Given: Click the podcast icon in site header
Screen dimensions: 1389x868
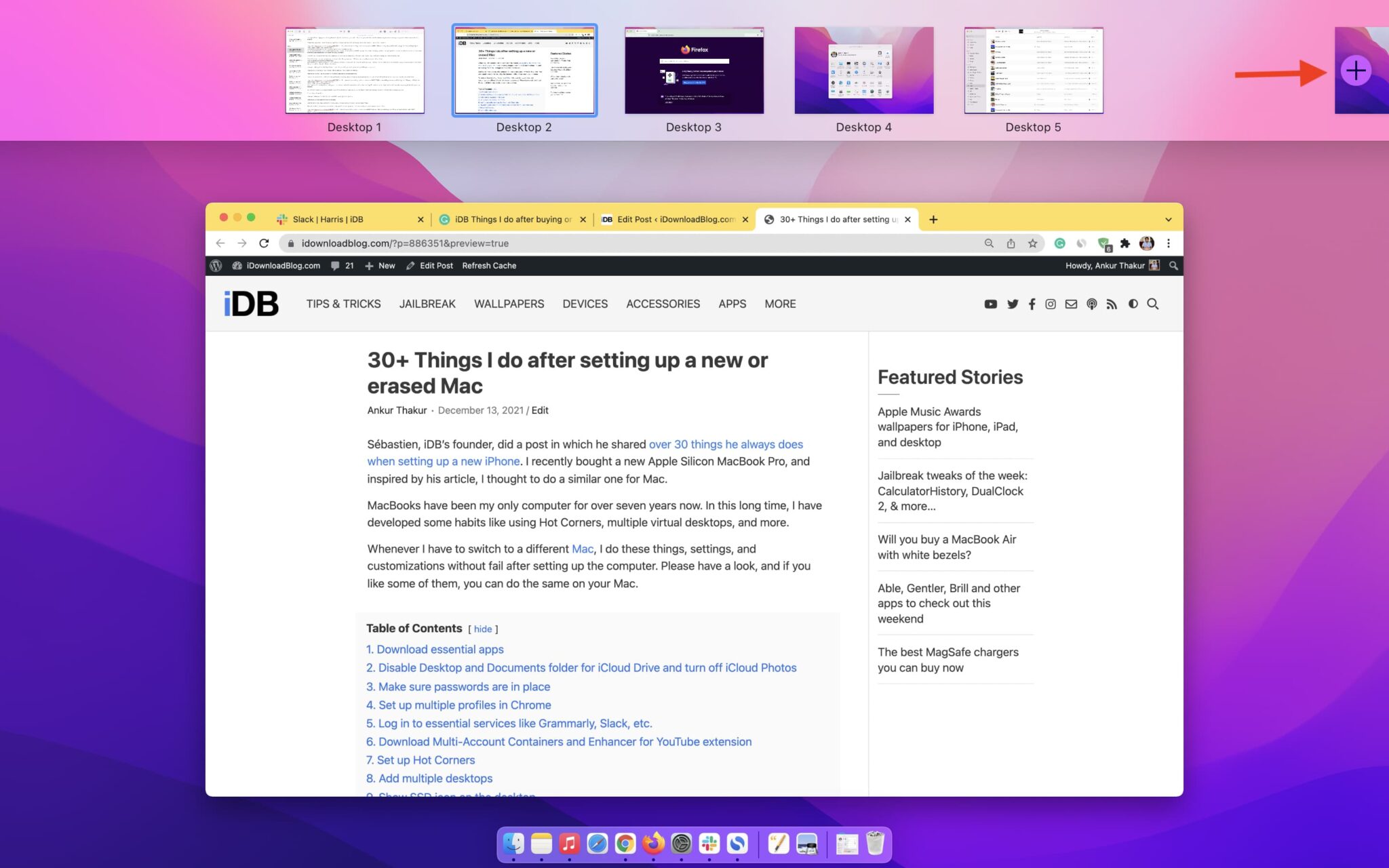Looking at the screenshot, I should point(1091,304).
